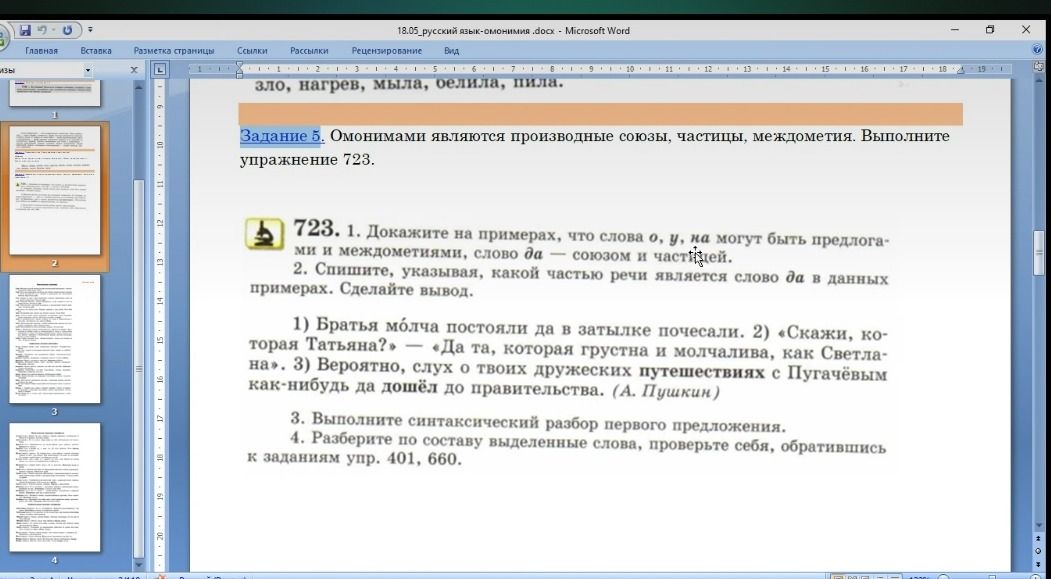Open the Select Browse Object circle button
1051x579 pixels.
click(x=1039, y=551)
